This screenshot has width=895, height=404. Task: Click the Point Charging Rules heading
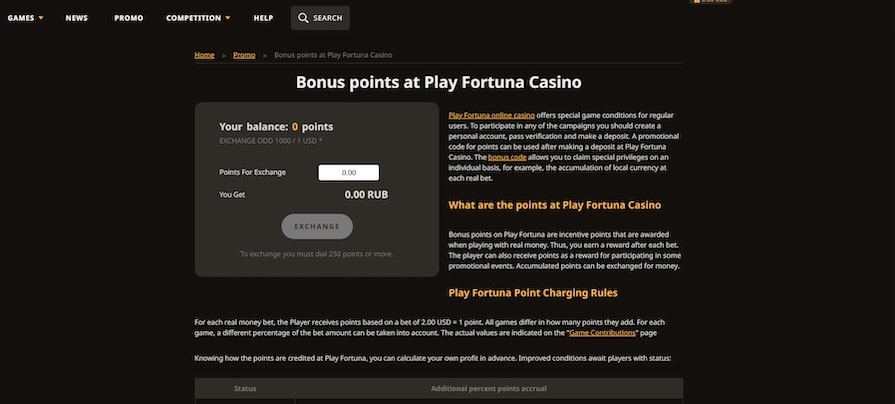(533, 293)
